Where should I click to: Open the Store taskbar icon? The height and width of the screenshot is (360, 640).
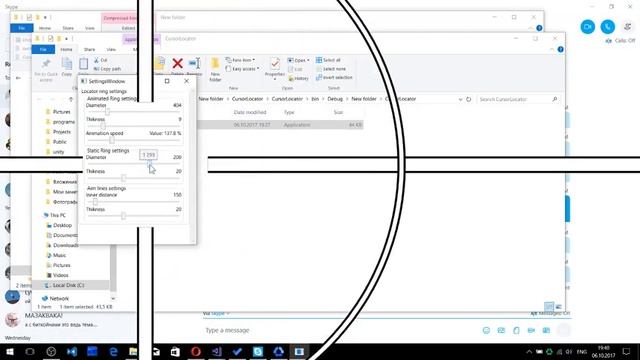pyautogui.click(x=175, y=351)
